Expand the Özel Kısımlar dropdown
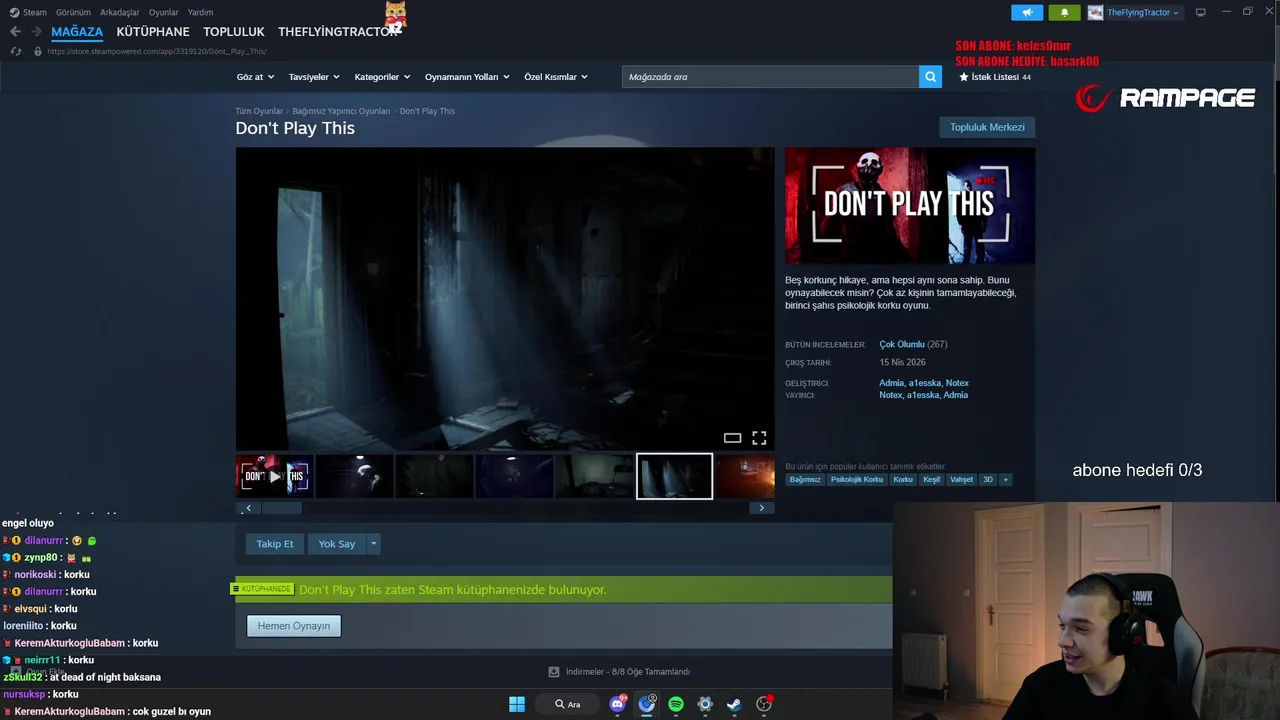The width and height of the screenshot is (1280, 720). pos(556,77)
